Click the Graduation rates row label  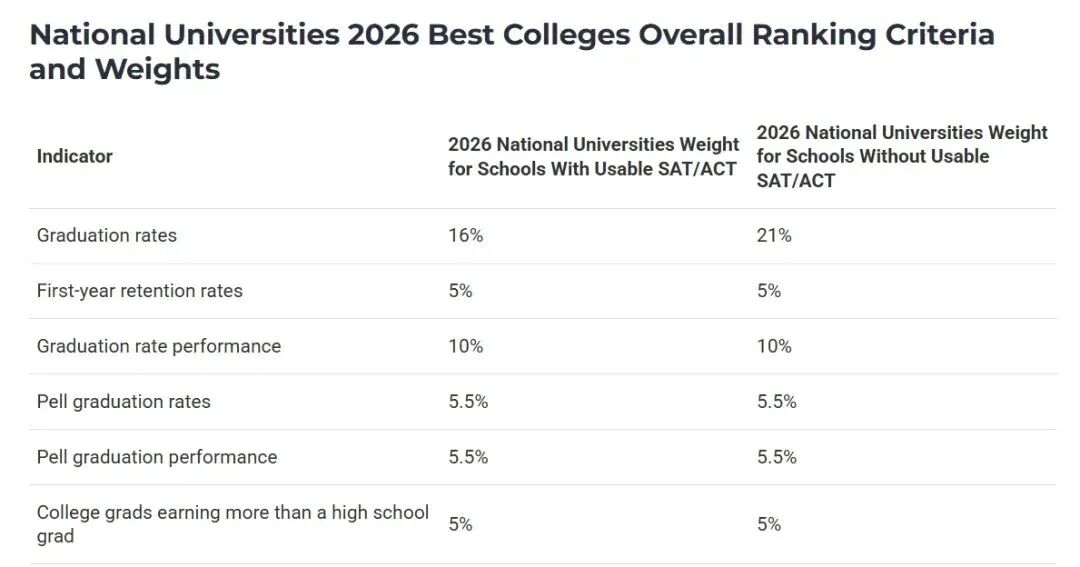pos(107,236)
